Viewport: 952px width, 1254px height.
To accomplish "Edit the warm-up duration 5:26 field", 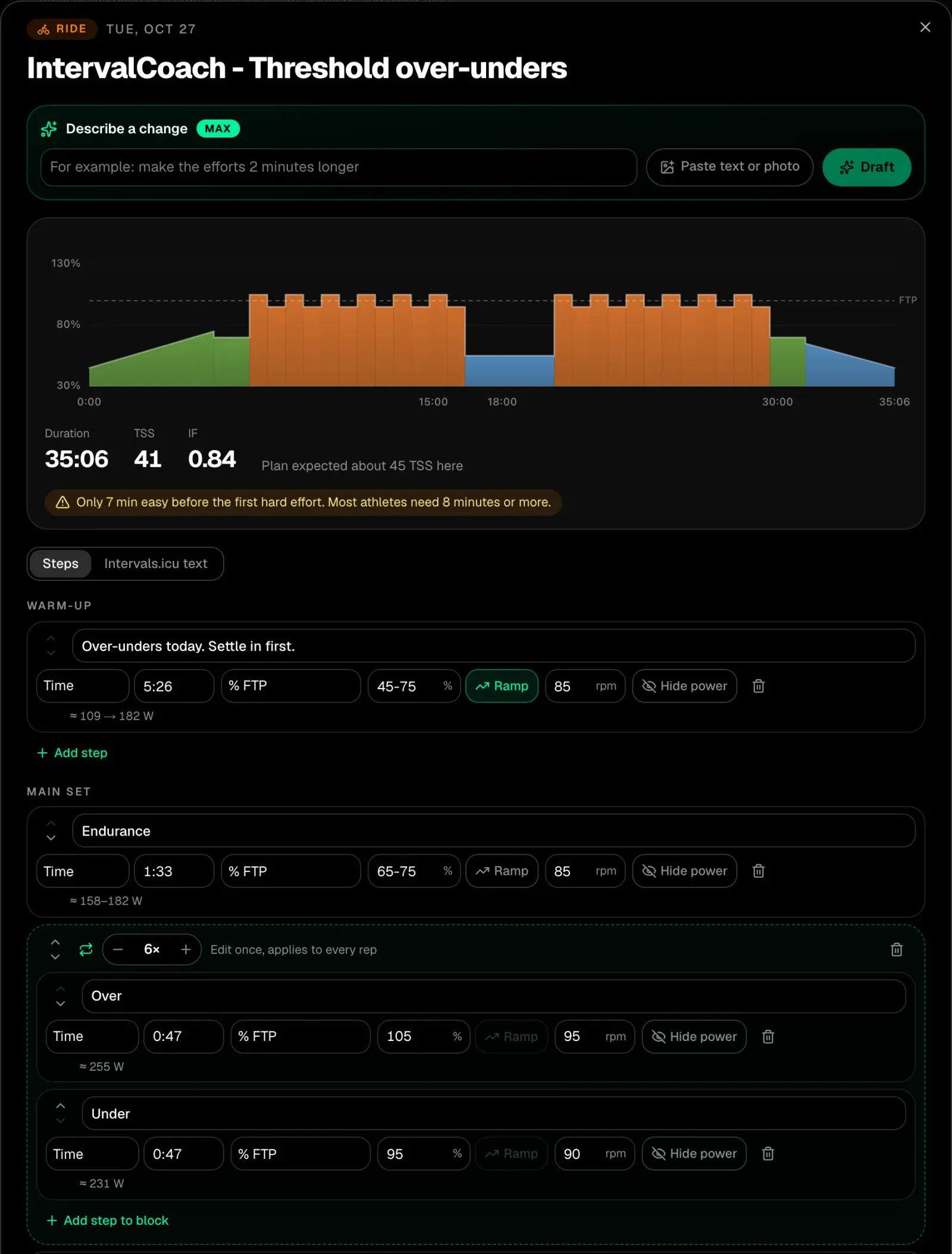I will tap(174, 686).
